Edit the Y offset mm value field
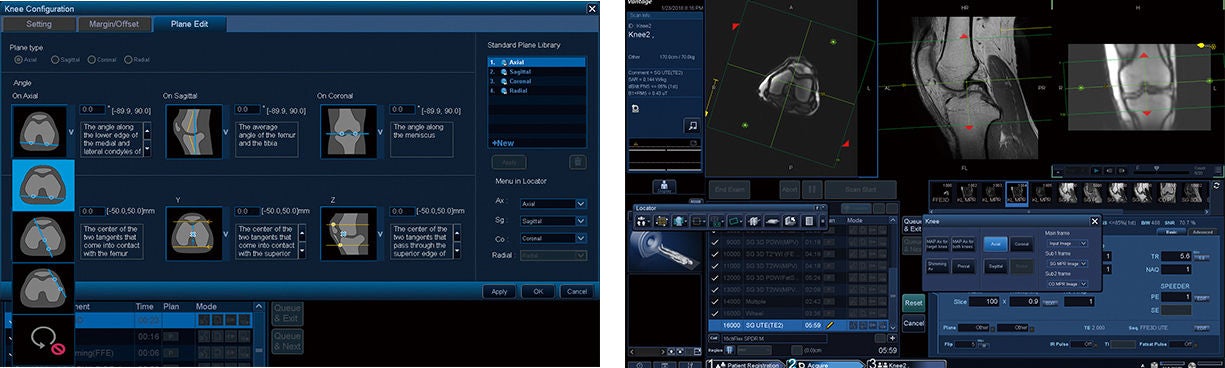The width and height of the screenshot is (1225, 368). pyautogui.click(x=247, y=212)
